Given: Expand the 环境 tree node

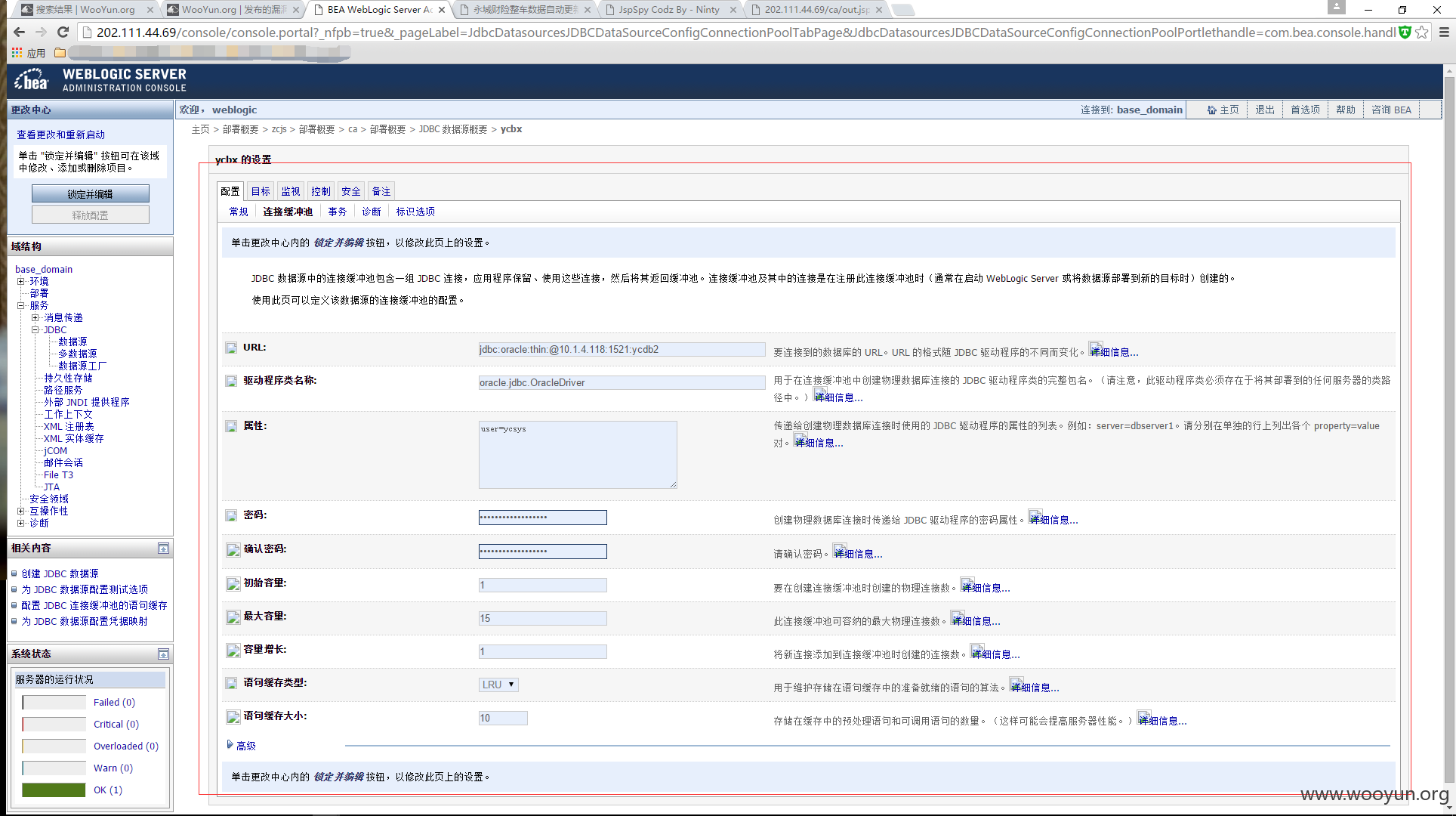Looking at the screenshot, I should 21,281.
